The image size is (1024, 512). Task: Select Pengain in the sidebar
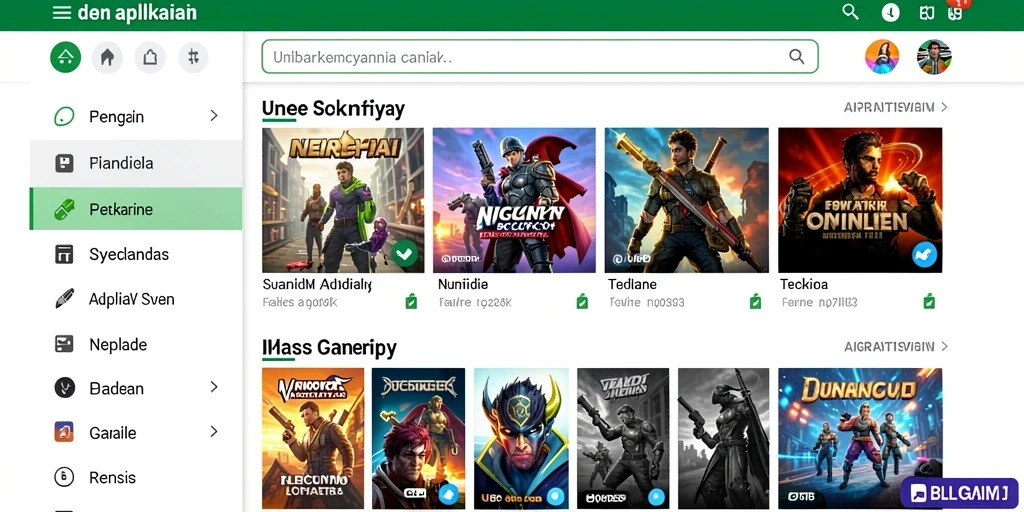click(136, 117)
